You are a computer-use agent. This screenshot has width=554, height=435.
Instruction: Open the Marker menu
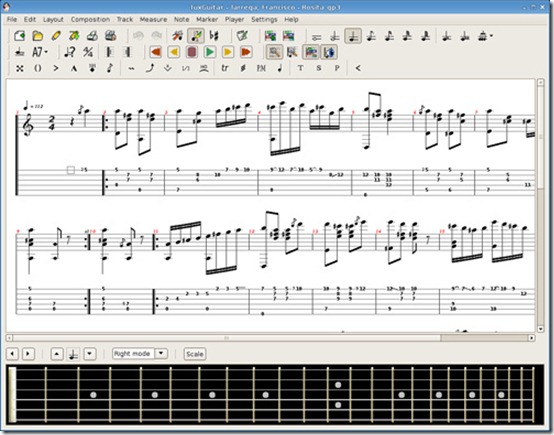pos(207,19)
